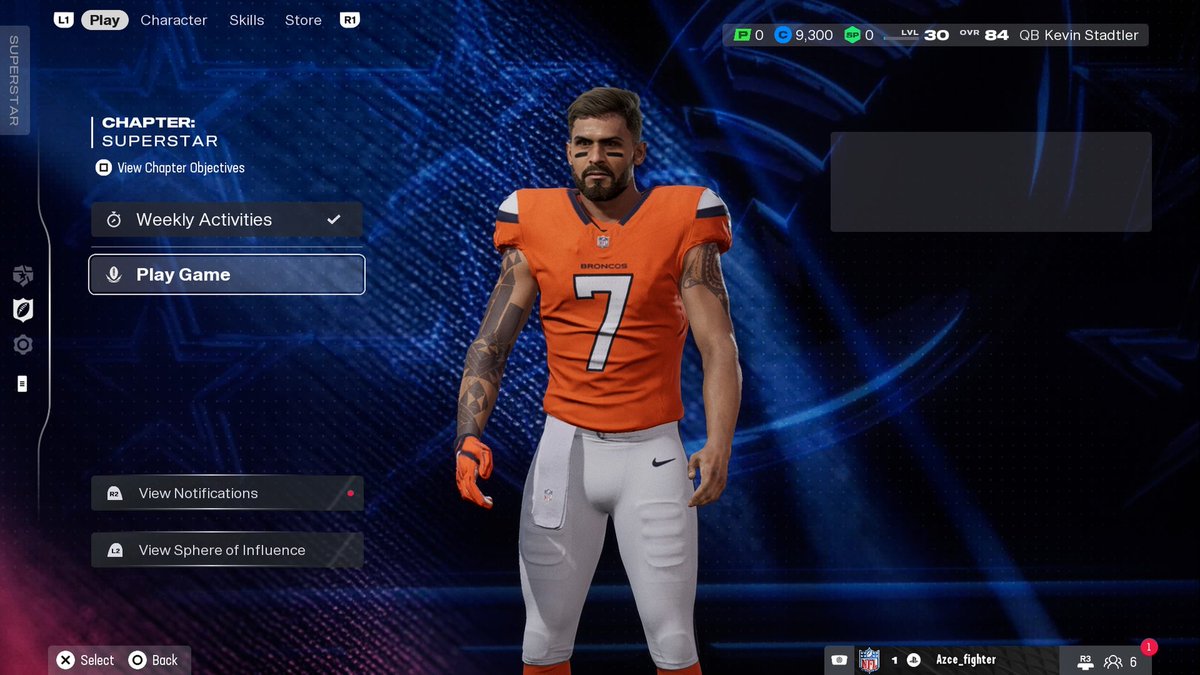Open Weekly Activities
The image size is (1200, 675).
pyautogui.click(x=227, y=220)
